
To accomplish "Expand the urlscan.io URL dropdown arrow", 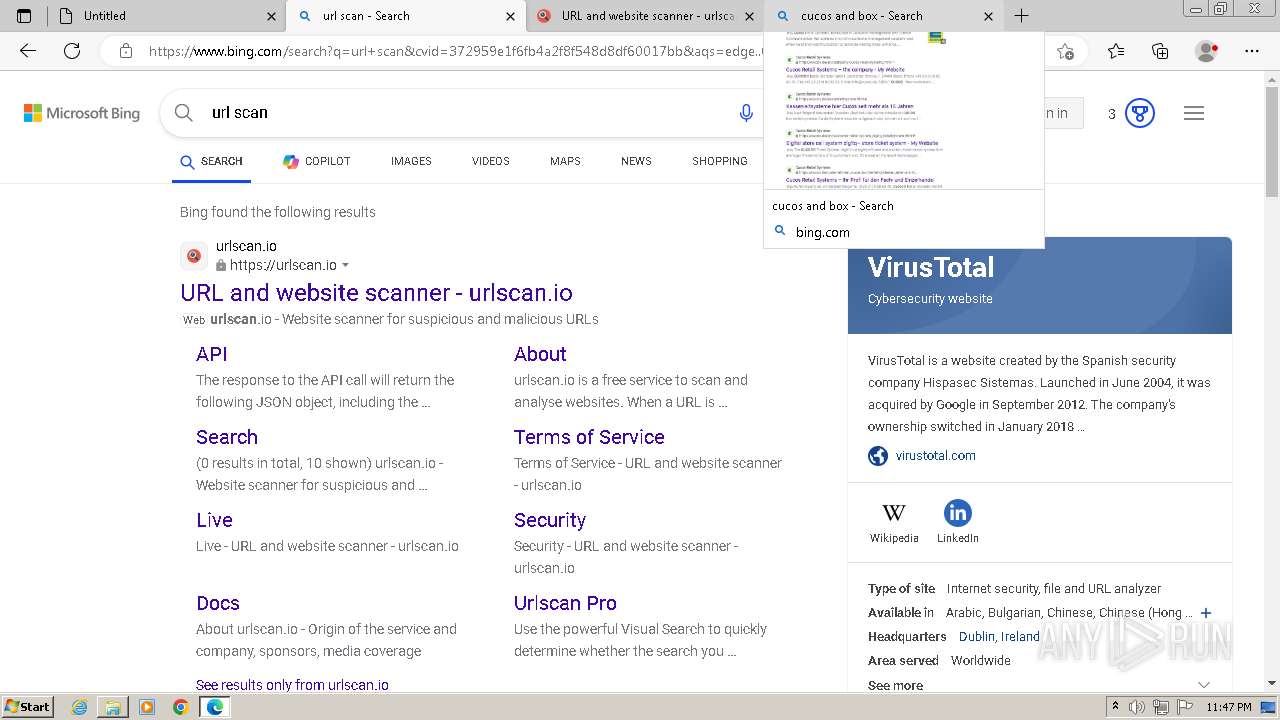I will [x=346, y=265].
